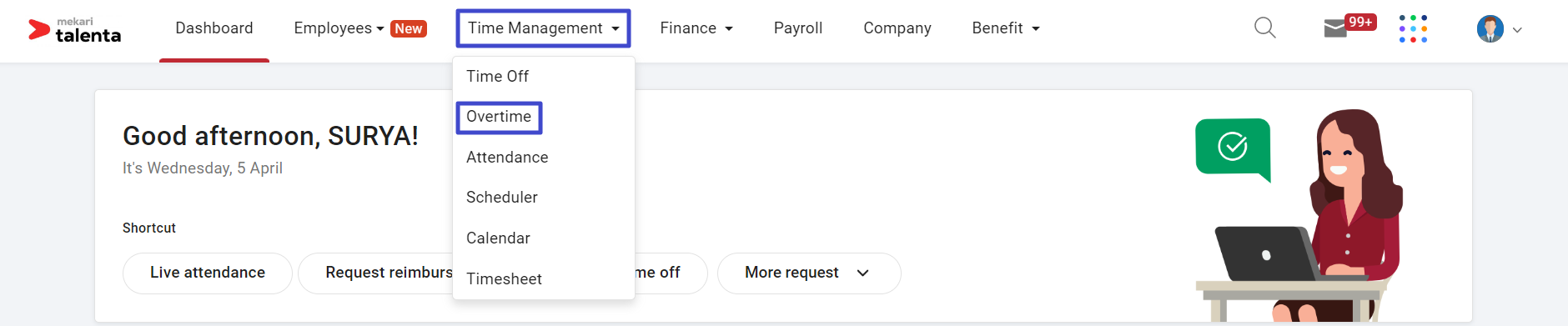
Task: Open the search magnifier icon
Action: tap(1265, 28)
